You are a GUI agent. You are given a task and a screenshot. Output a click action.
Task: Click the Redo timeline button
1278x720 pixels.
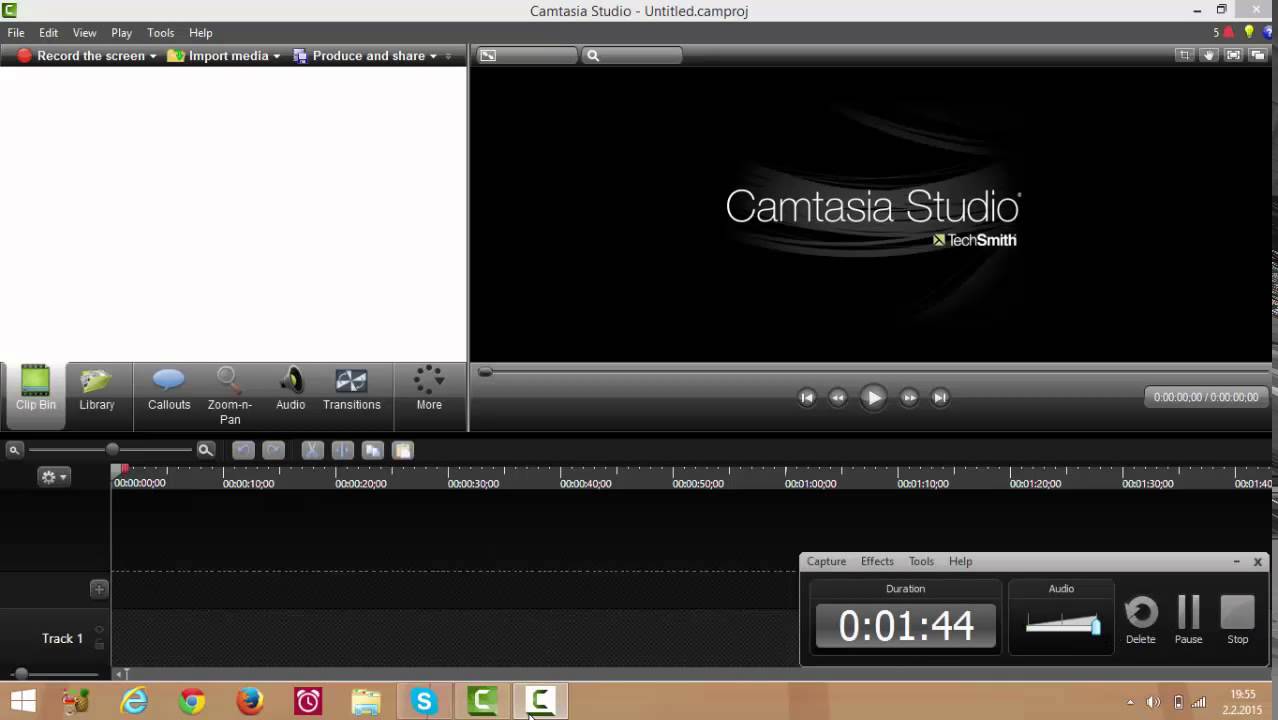[x=273, y=450]
